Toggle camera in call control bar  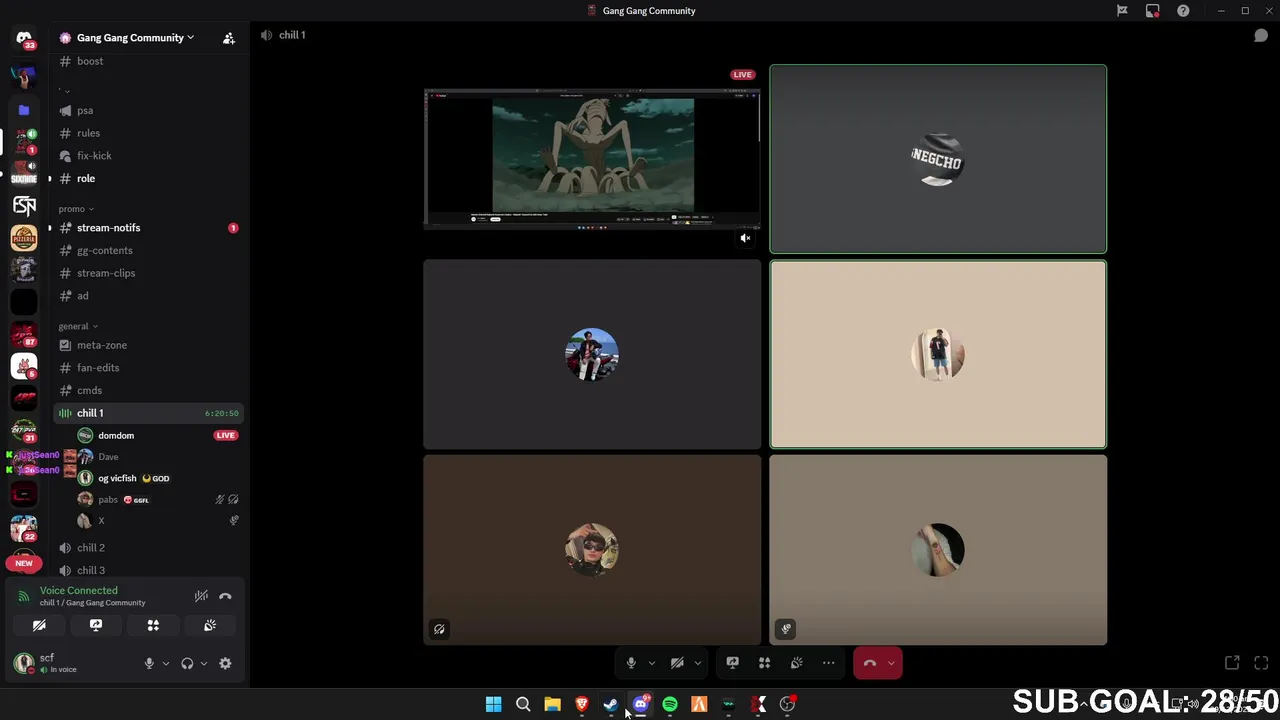point(677,663)
